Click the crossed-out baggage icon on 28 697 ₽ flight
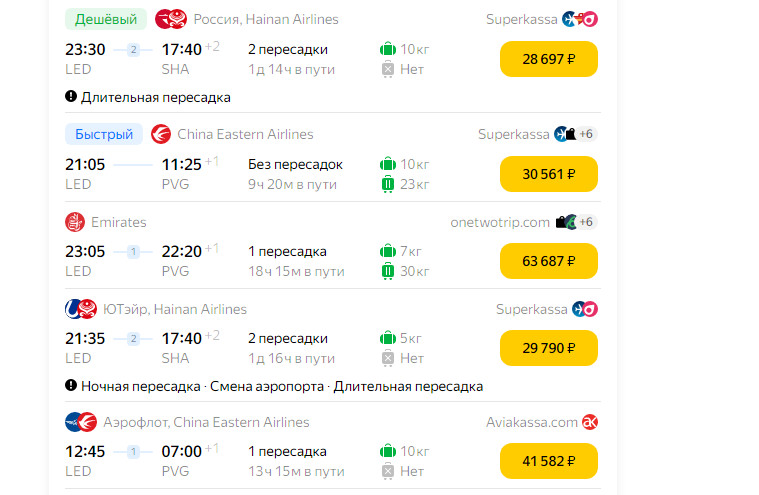 [x=388, y=70]
